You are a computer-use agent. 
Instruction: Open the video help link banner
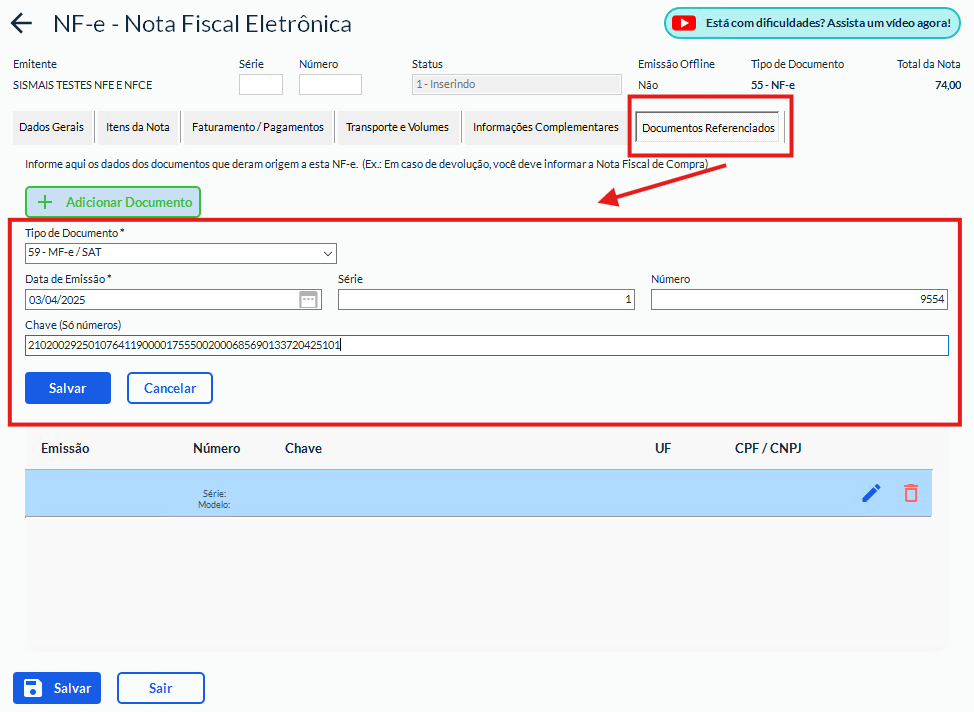(812, 23)
